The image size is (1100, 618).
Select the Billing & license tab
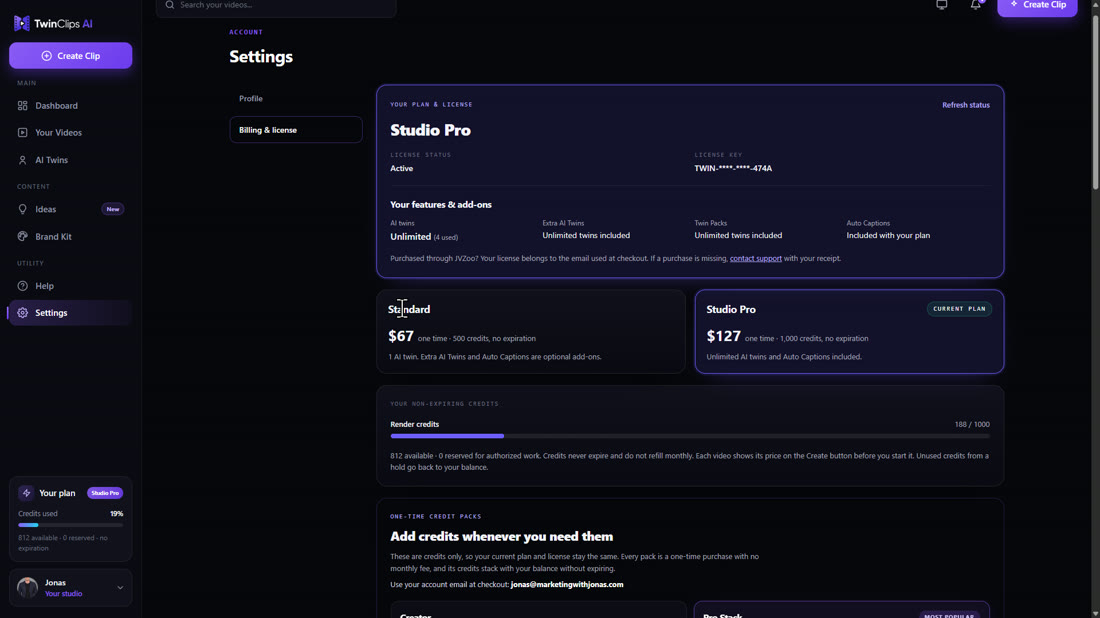[x=295, y=130]
